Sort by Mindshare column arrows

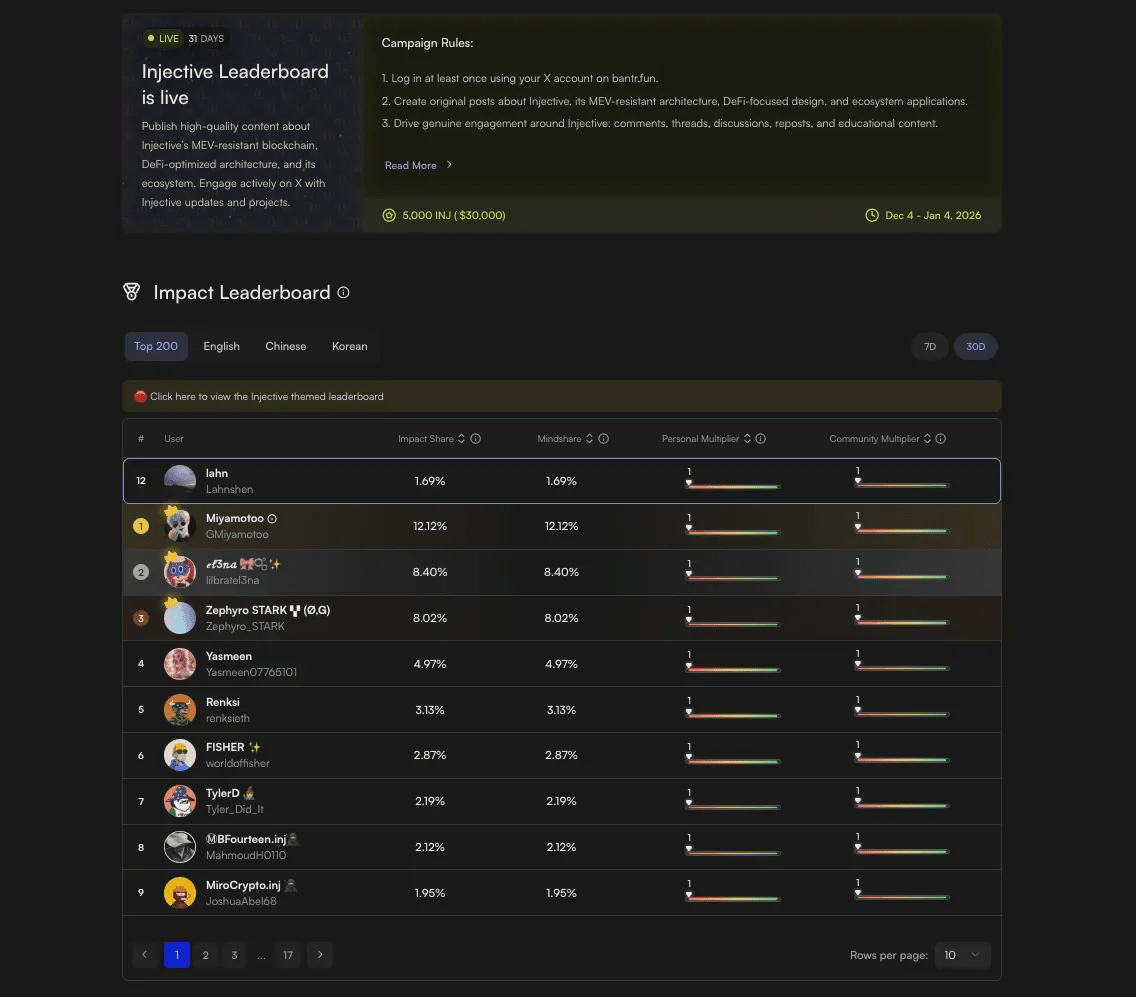tap(589, 438)
